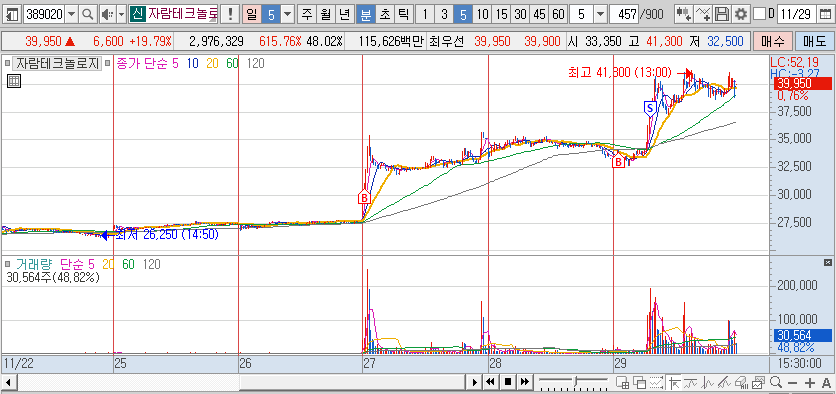The width and height of the screenshot is (836, 394).
Task: Click the 39,950 current price tag
Action: pyautogui.click(x=803, y=83)
